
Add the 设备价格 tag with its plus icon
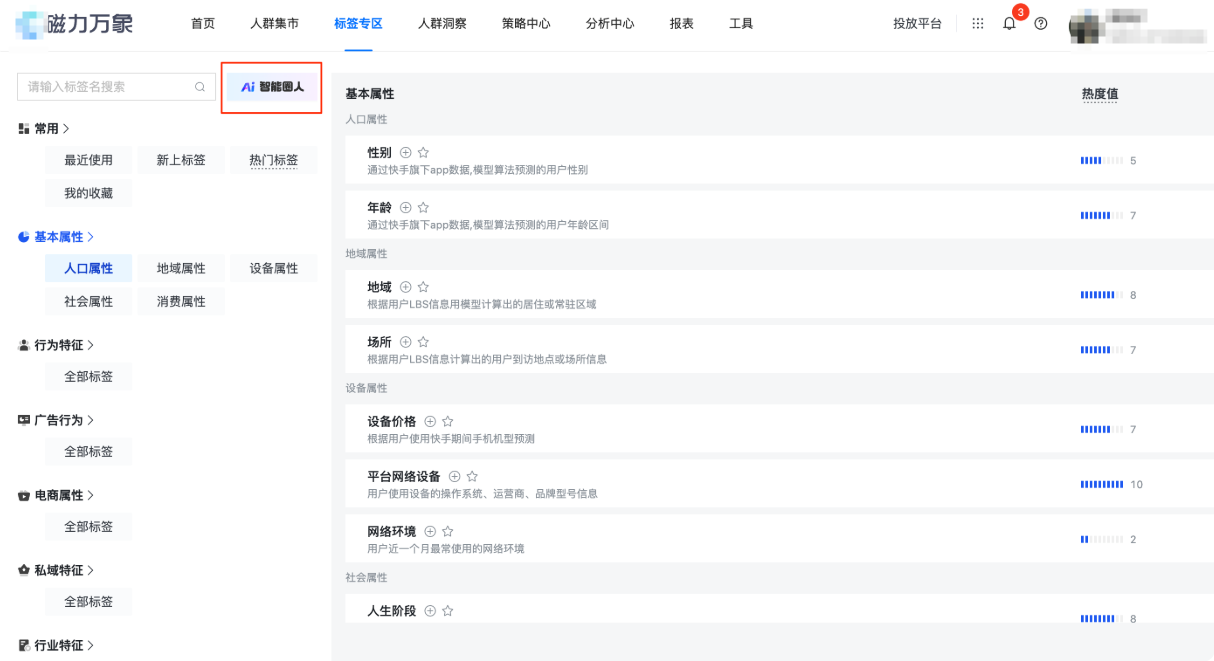pos(430,421)
